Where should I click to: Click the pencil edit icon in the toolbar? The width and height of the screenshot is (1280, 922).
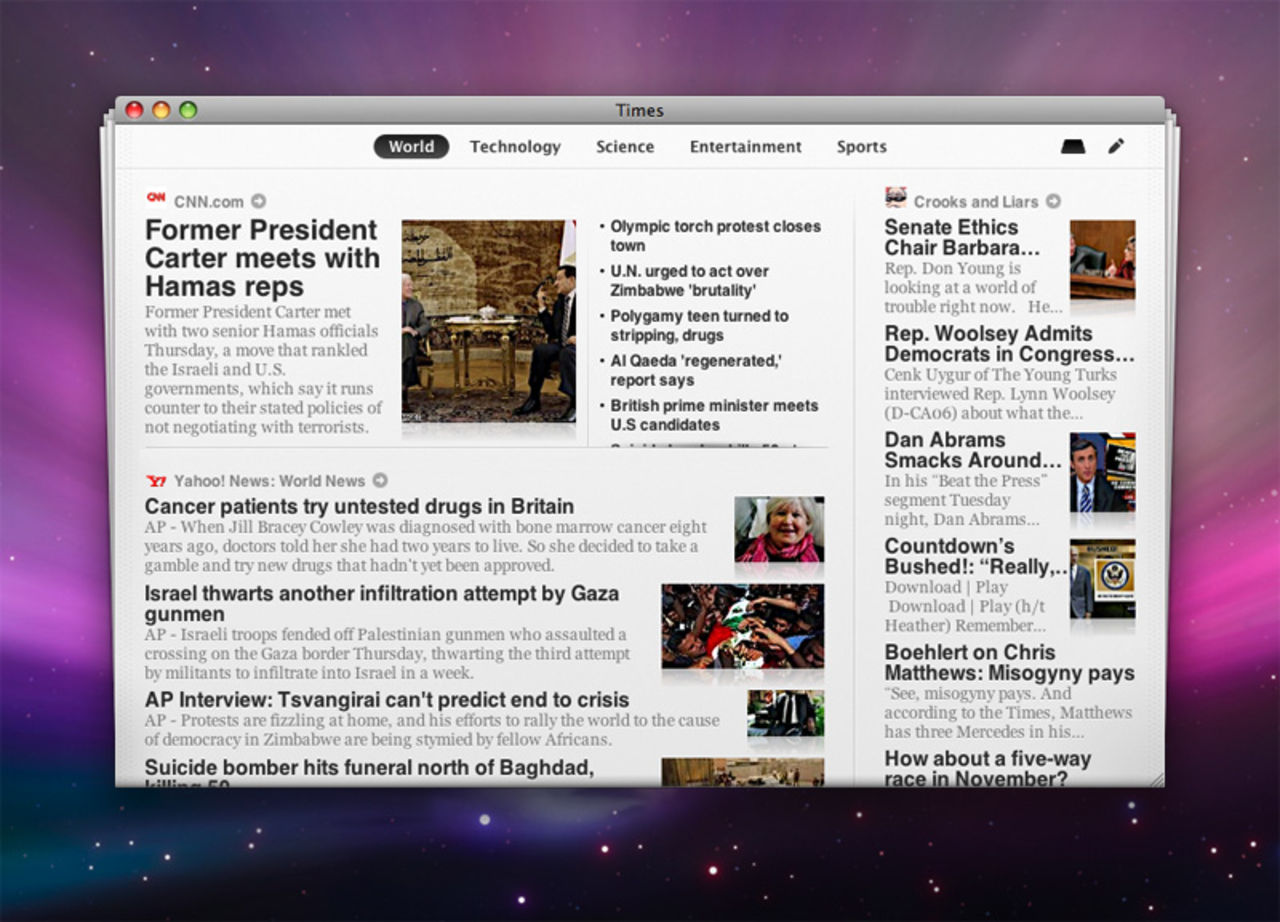click(x=1116, y=146)
